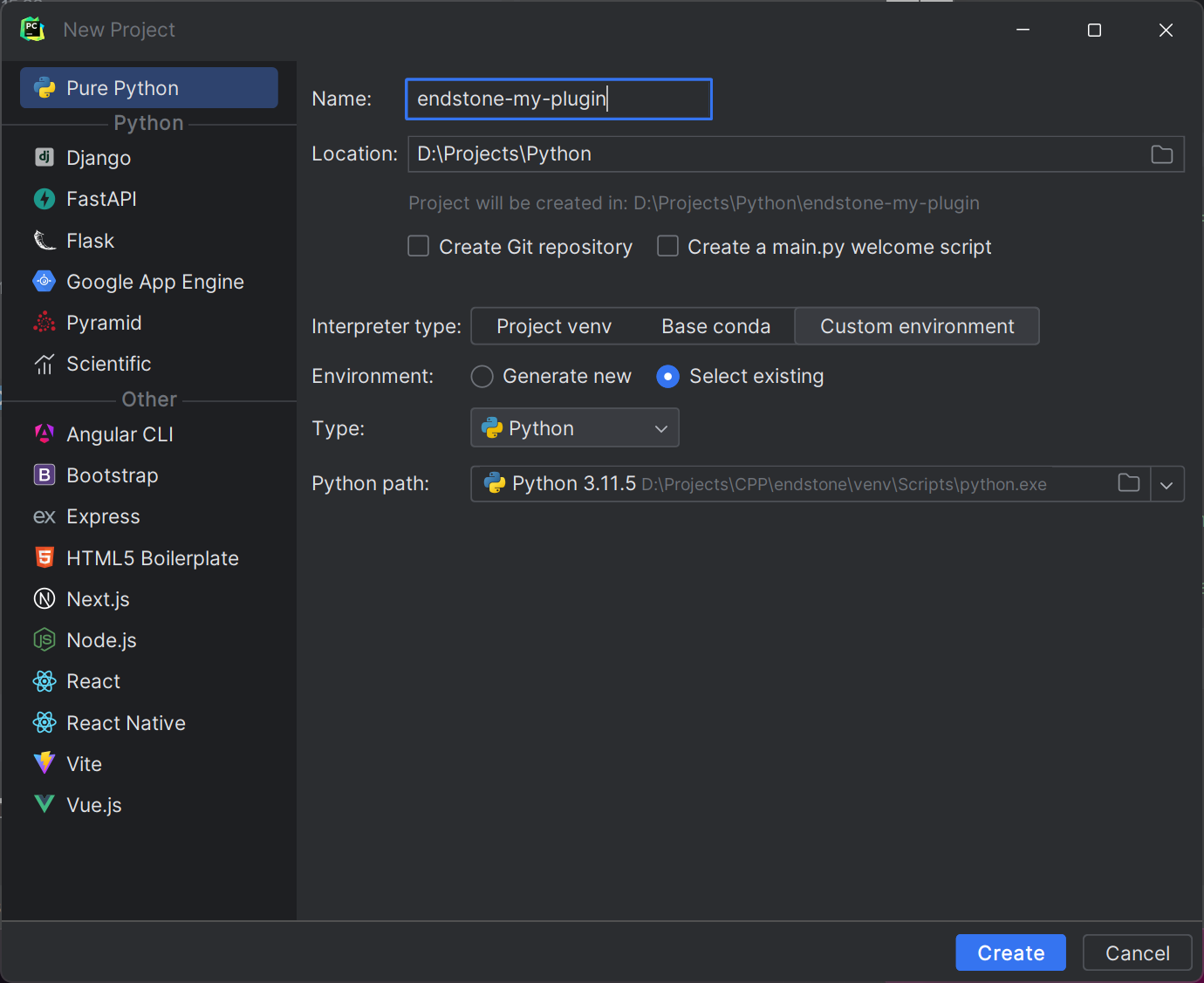Select the Django project type icon
Viewport: 1204px width, 983px height.
[x=44, y=158]
